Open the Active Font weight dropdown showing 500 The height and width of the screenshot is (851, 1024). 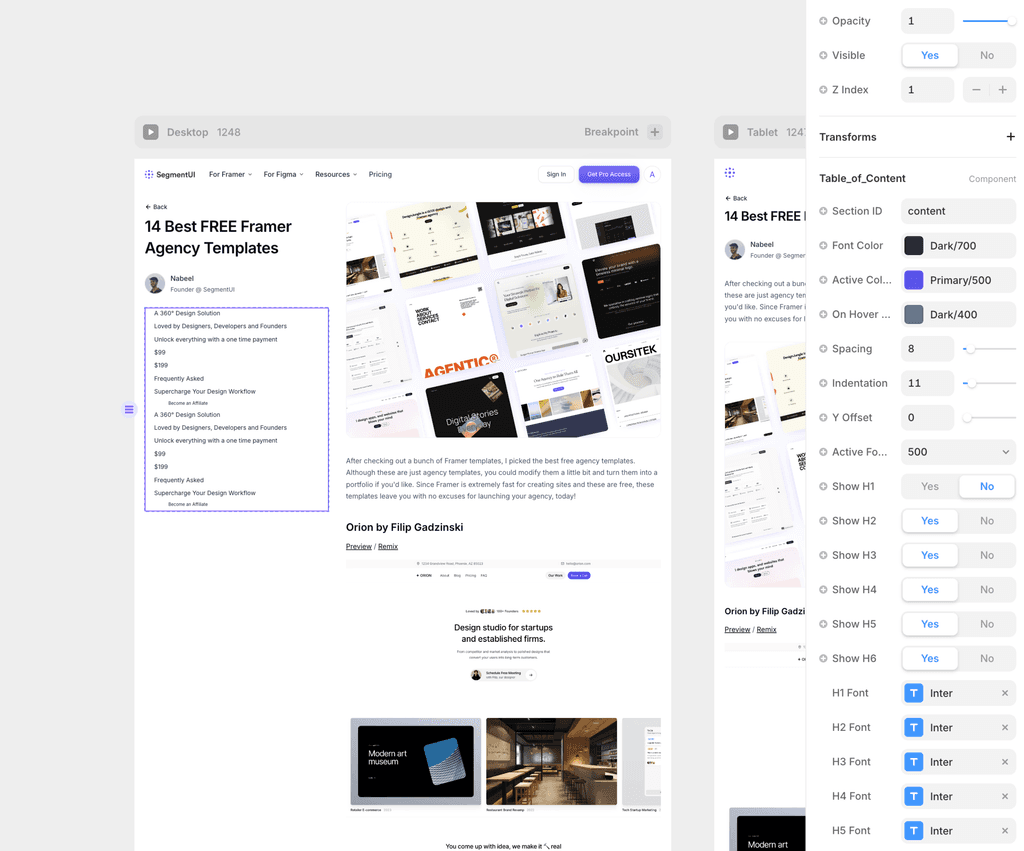pyautogui.click(x=957, y=451)
